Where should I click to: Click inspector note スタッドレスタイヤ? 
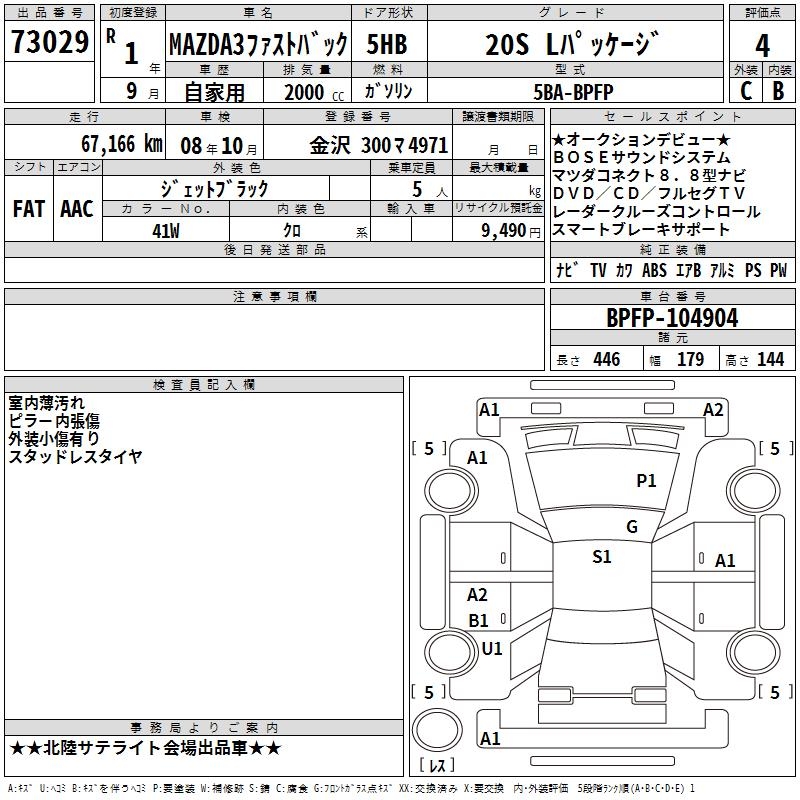75,456
